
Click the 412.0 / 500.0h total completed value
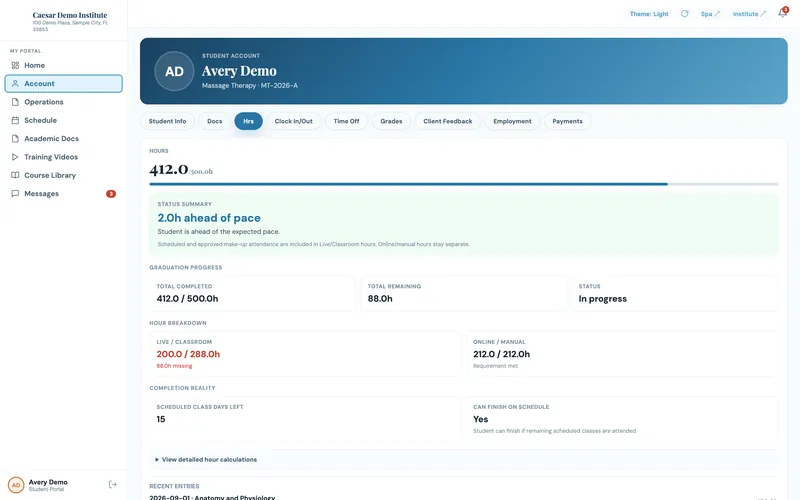187,299
